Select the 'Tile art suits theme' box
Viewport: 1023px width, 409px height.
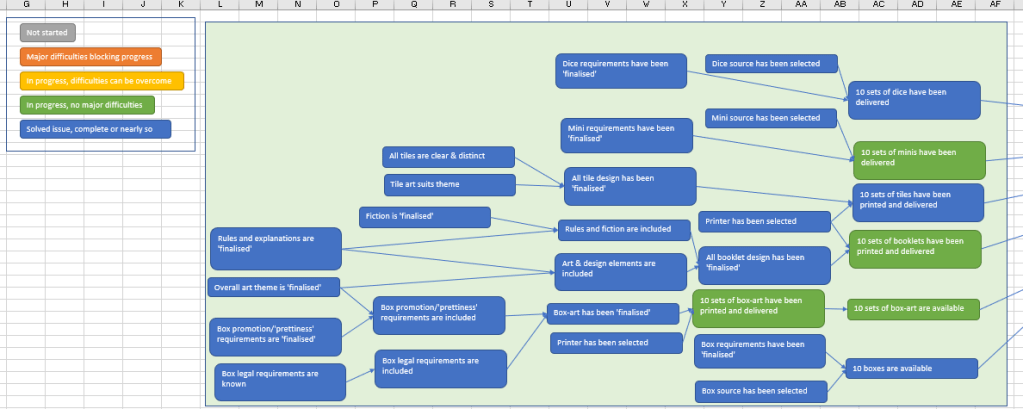click(x=449, y=185)
